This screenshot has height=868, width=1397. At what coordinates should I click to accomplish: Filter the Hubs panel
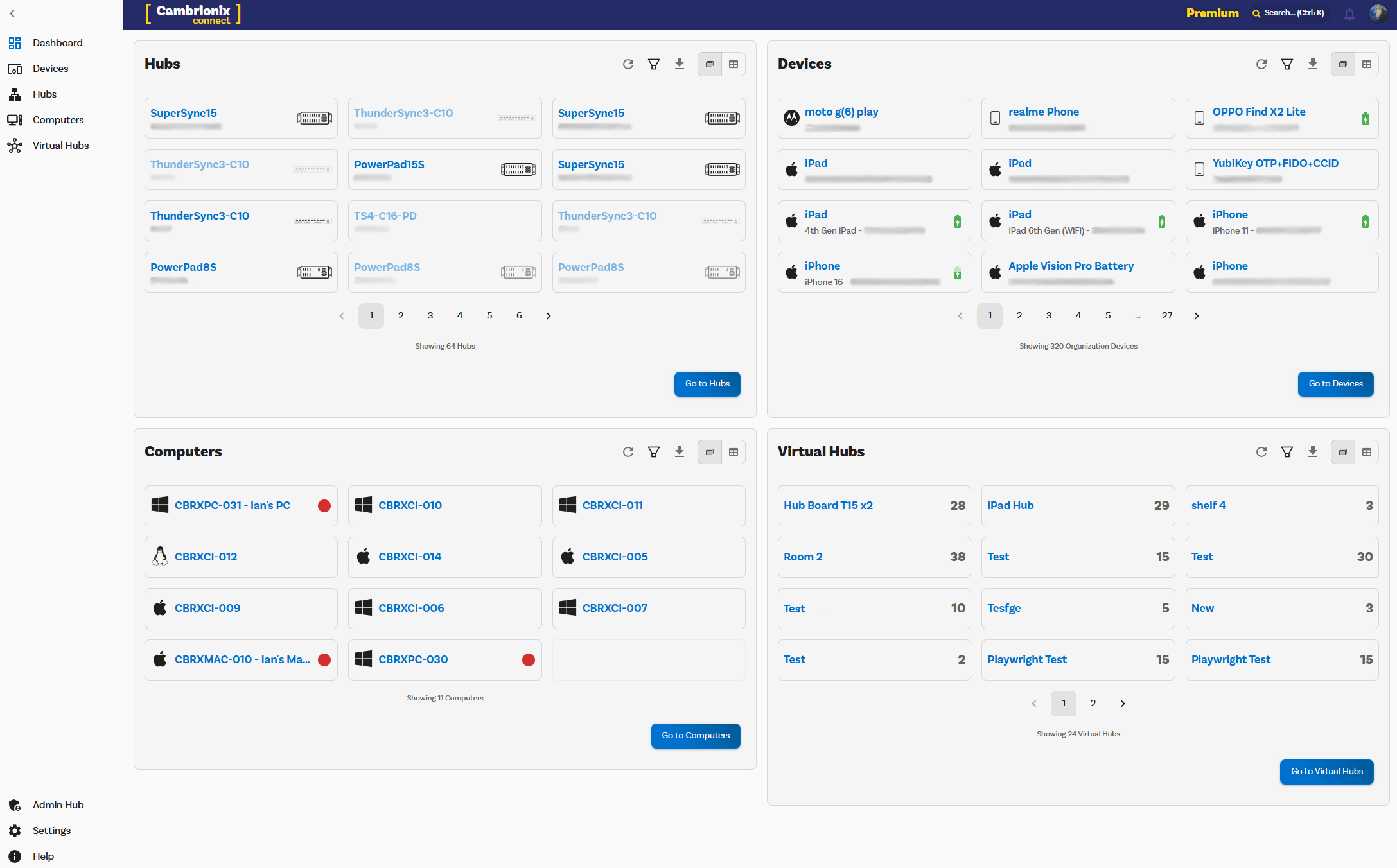[653, 64]
